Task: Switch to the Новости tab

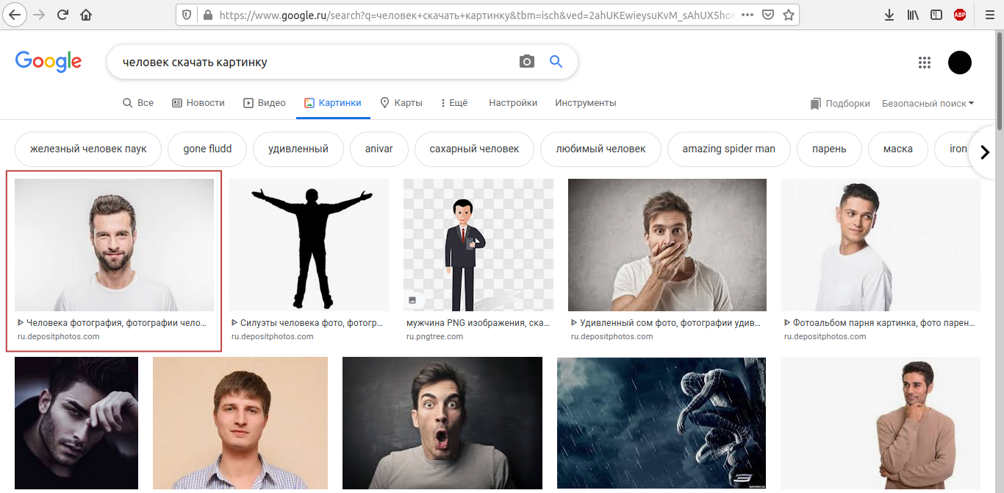Action: [x=198, y=102]
